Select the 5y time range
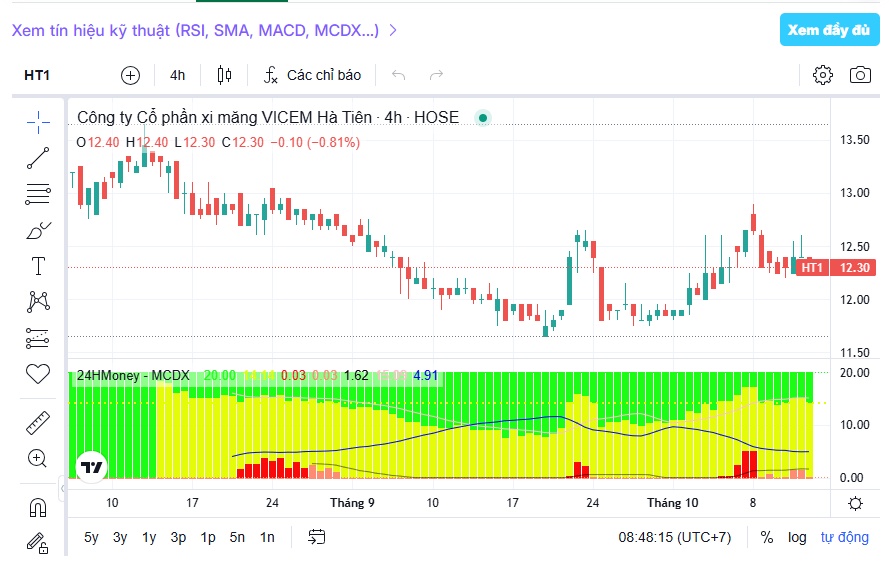Image resolution: width=889 pixels, height=562 pixels. pyautogui.click(x=91, y=537)
